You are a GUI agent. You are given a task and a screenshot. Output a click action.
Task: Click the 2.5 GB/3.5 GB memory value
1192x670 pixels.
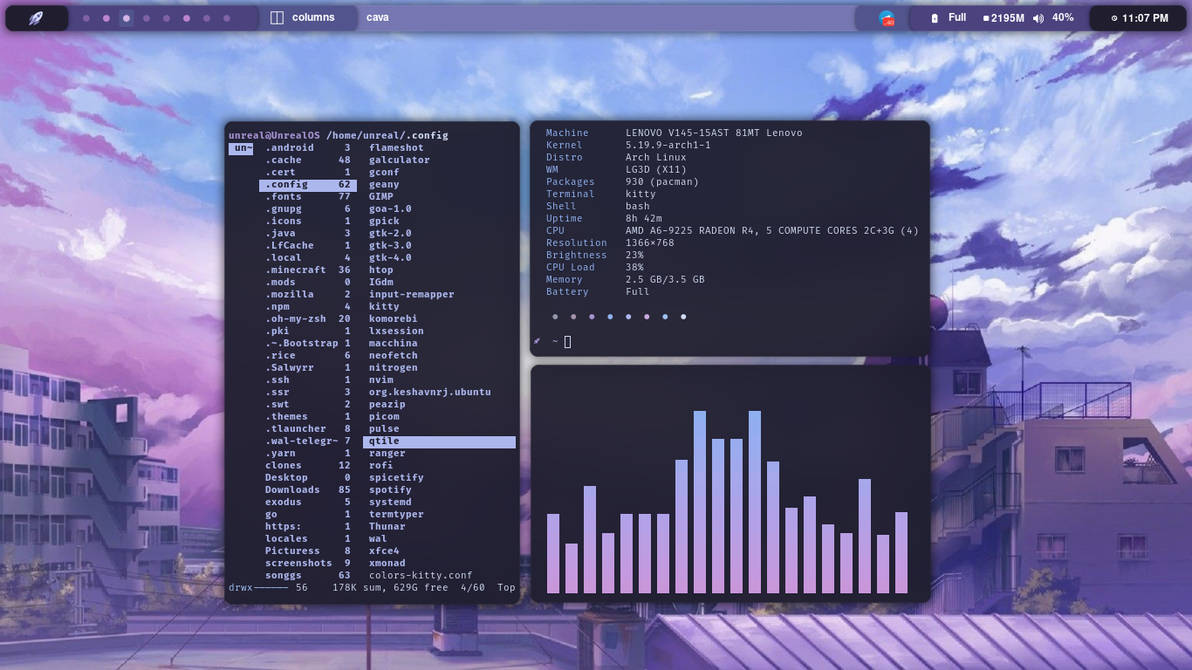664,279
